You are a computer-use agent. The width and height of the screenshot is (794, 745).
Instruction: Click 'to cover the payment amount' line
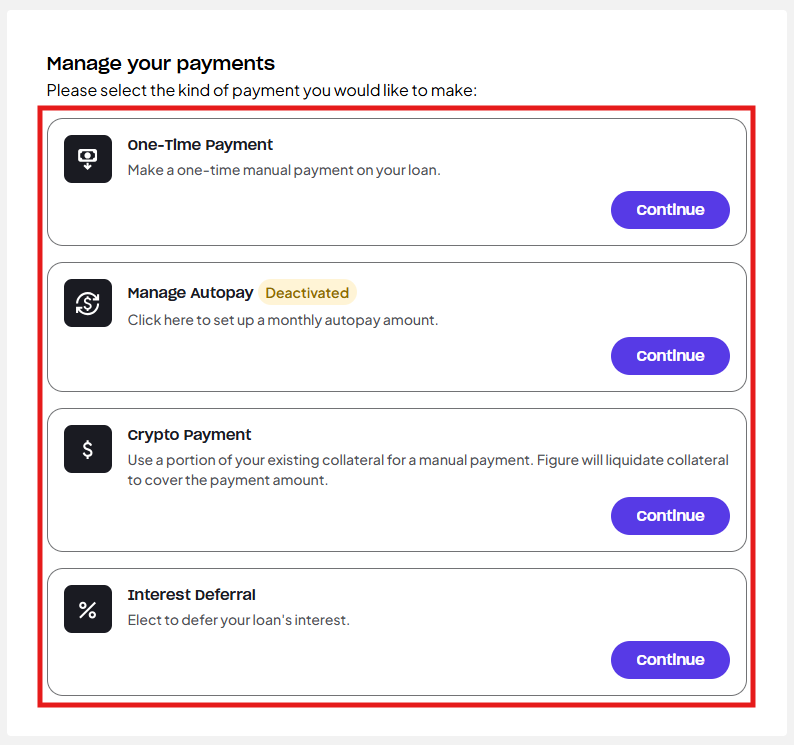(x=227, y=480)
